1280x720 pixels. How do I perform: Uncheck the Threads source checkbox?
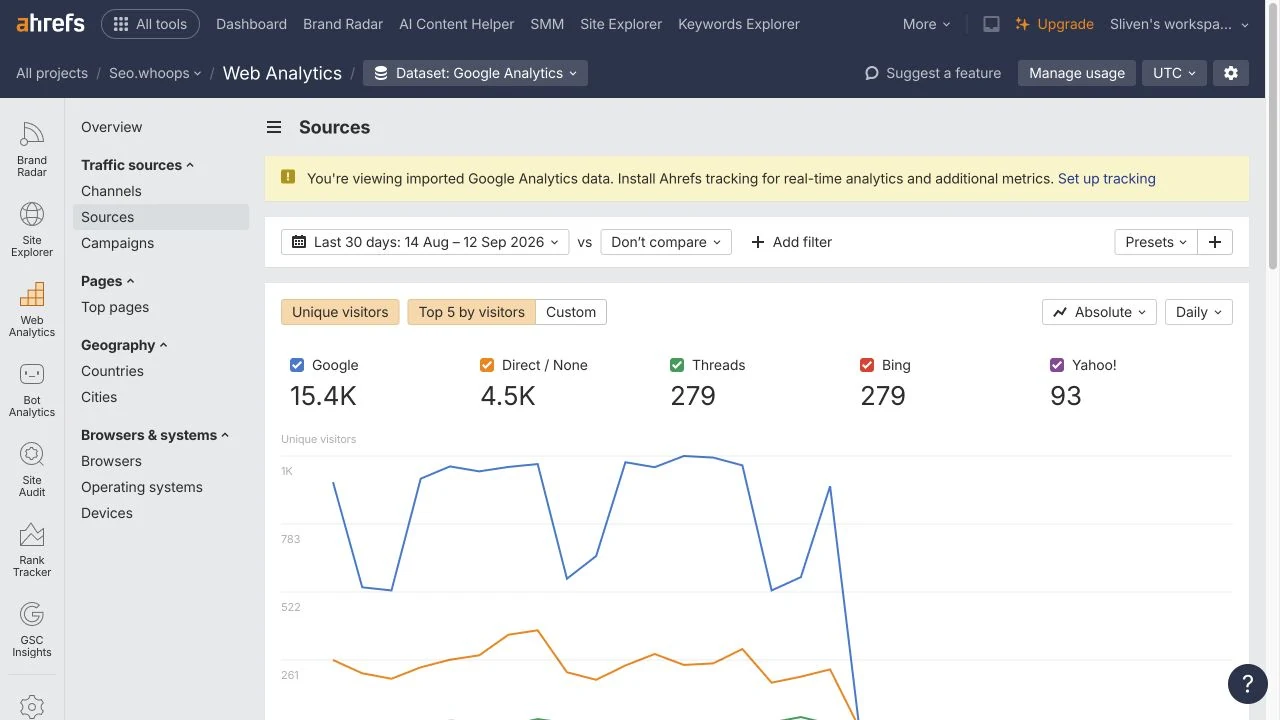tap(677, 365)
